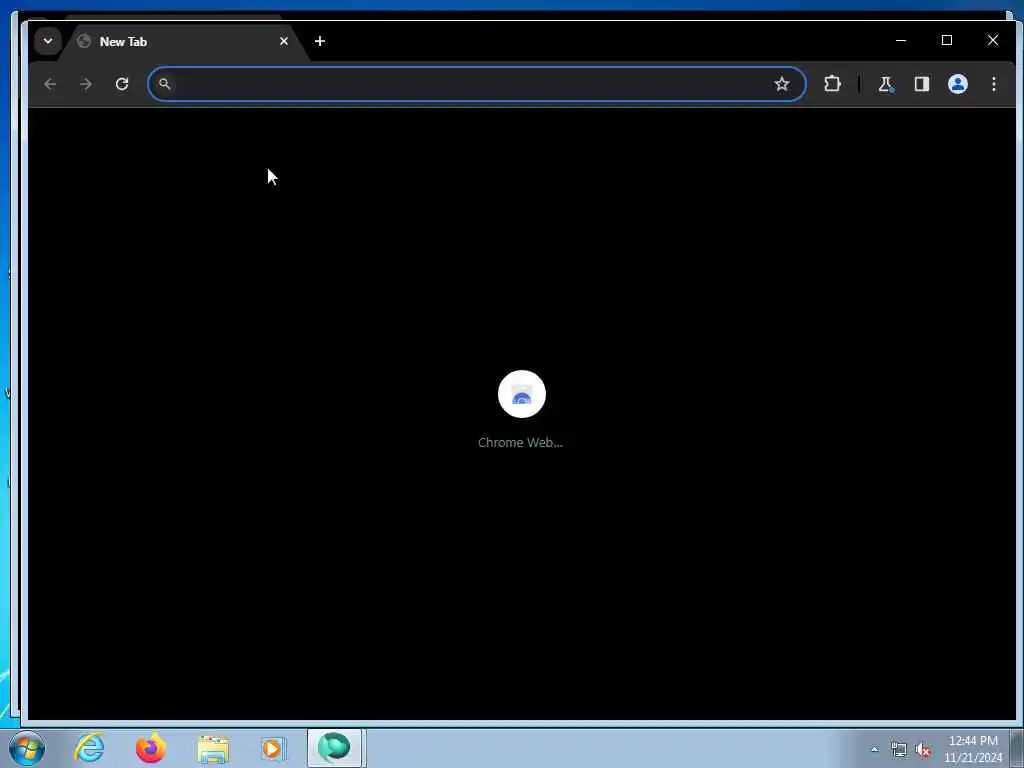Minimize the Chrome window
This screenshot has height=768, width=1024.
901,40
